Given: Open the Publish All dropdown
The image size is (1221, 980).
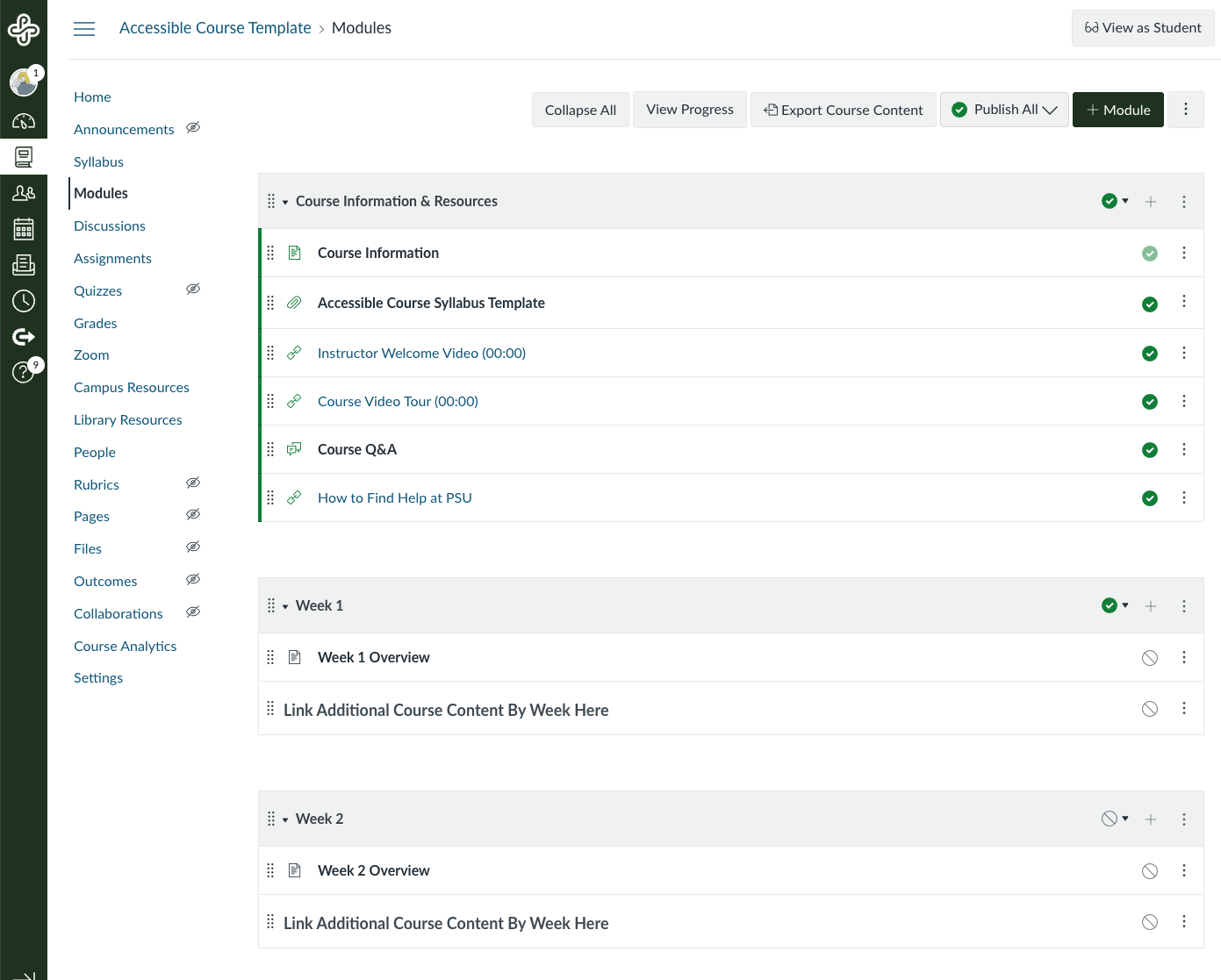Looking at the screenshot, I should point(1004,110).
